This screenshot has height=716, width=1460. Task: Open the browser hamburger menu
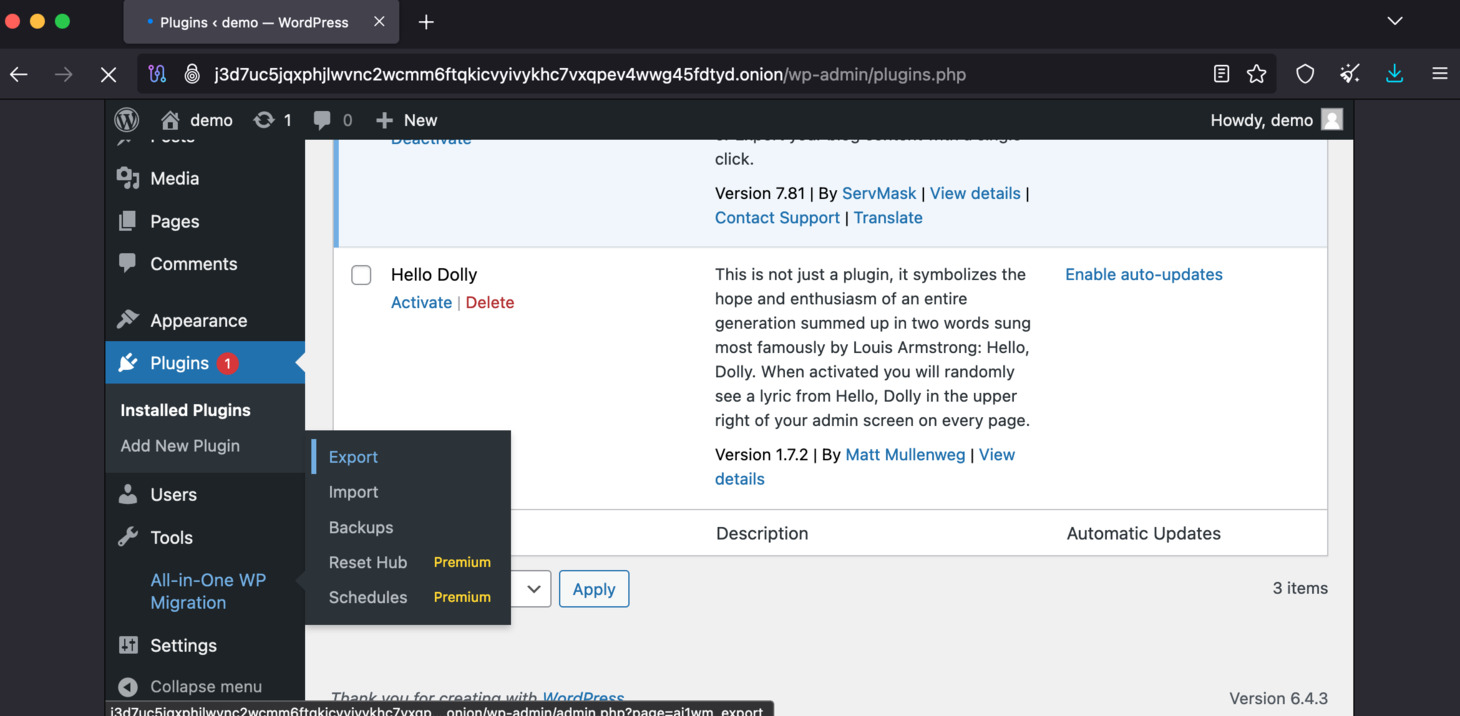click(1440, 74)
